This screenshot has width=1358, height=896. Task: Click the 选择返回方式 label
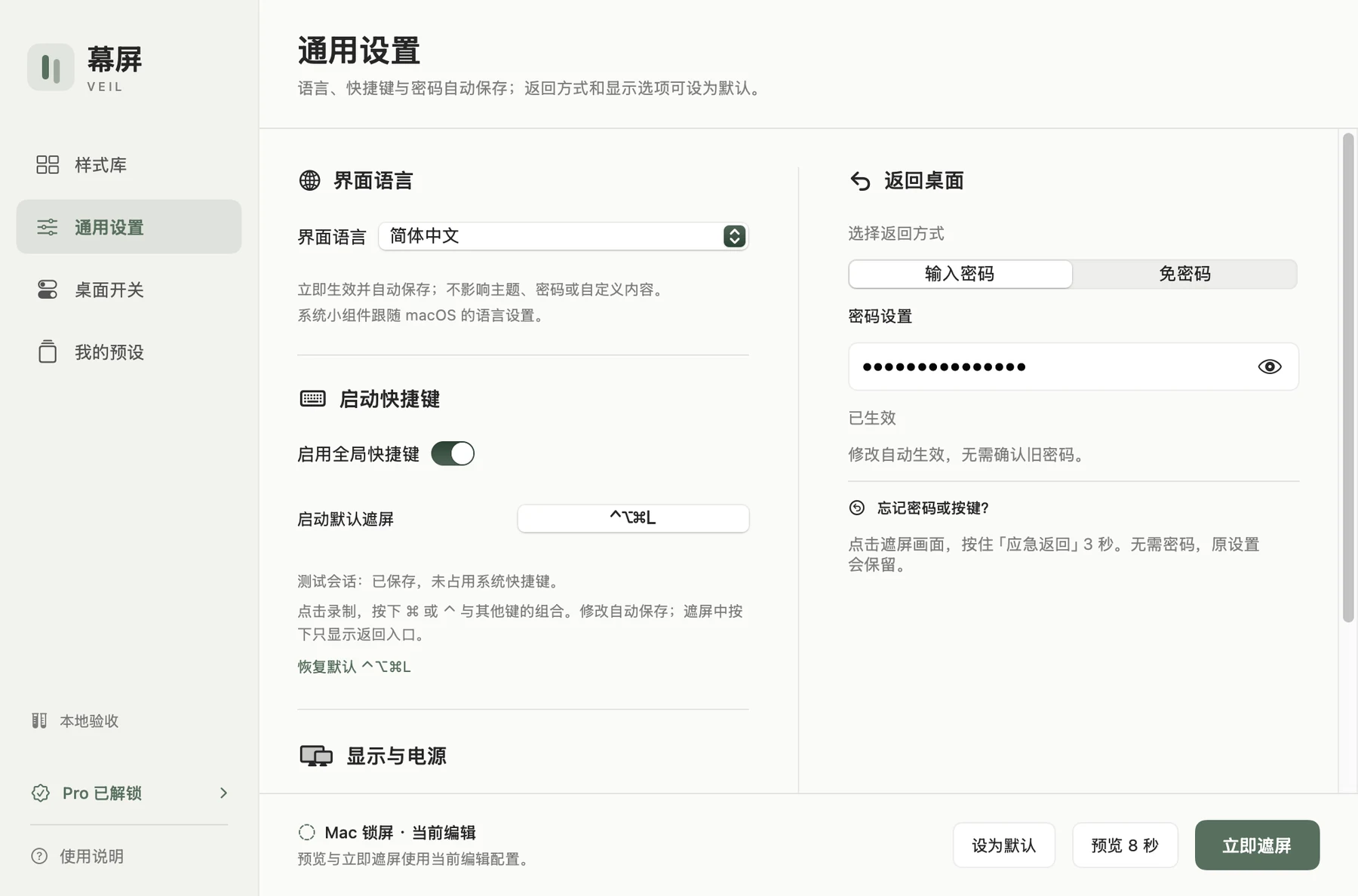[896, 233]
